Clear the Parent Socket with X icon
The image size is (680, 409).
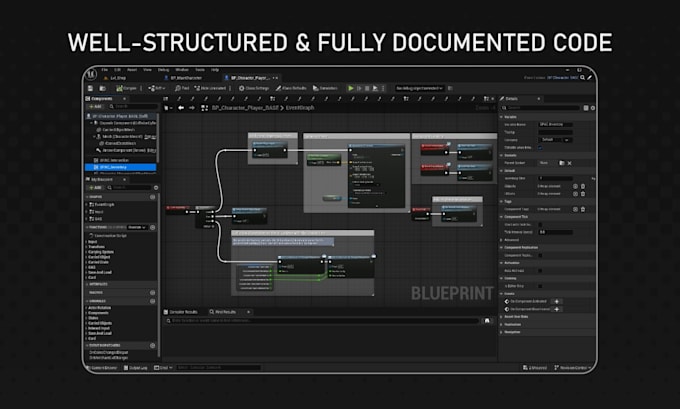pyautogui.click(x=569, y=163)
